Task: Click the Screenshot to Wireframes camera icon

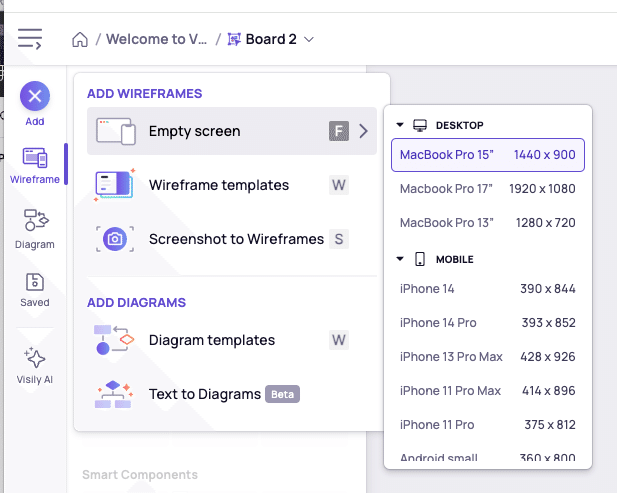Action: 115,239
